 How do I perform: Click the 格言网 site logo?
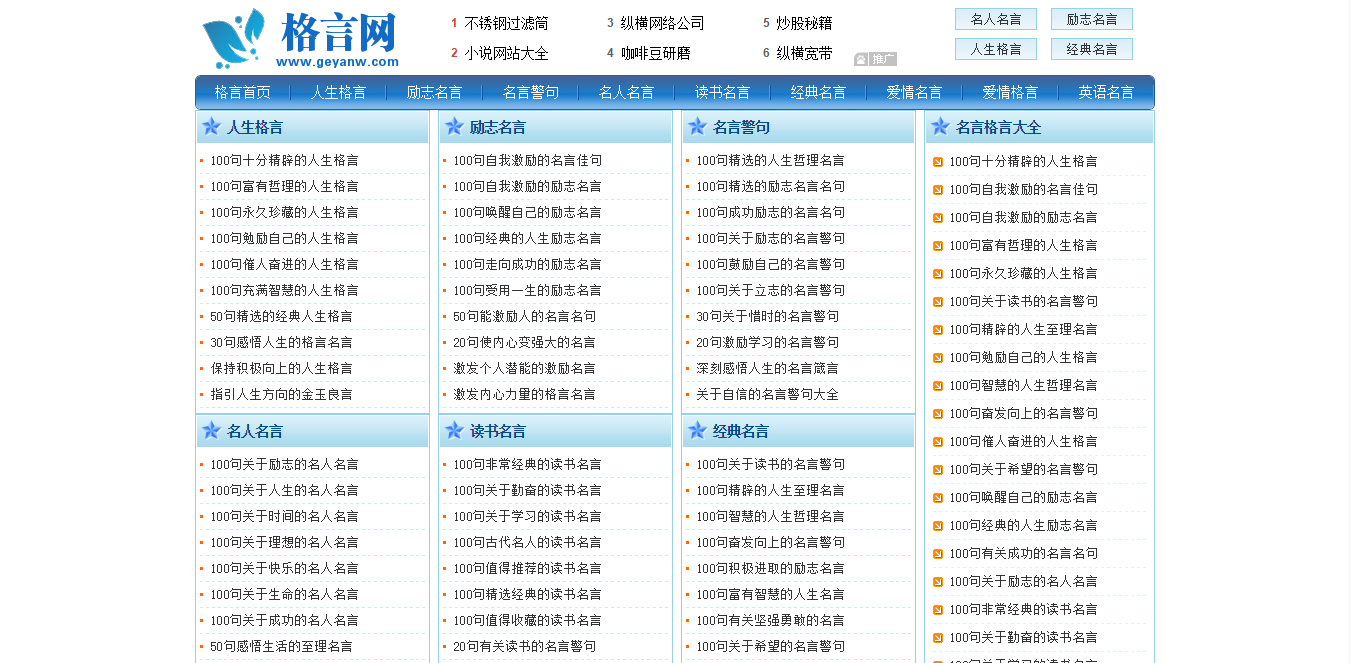[300, 40]
